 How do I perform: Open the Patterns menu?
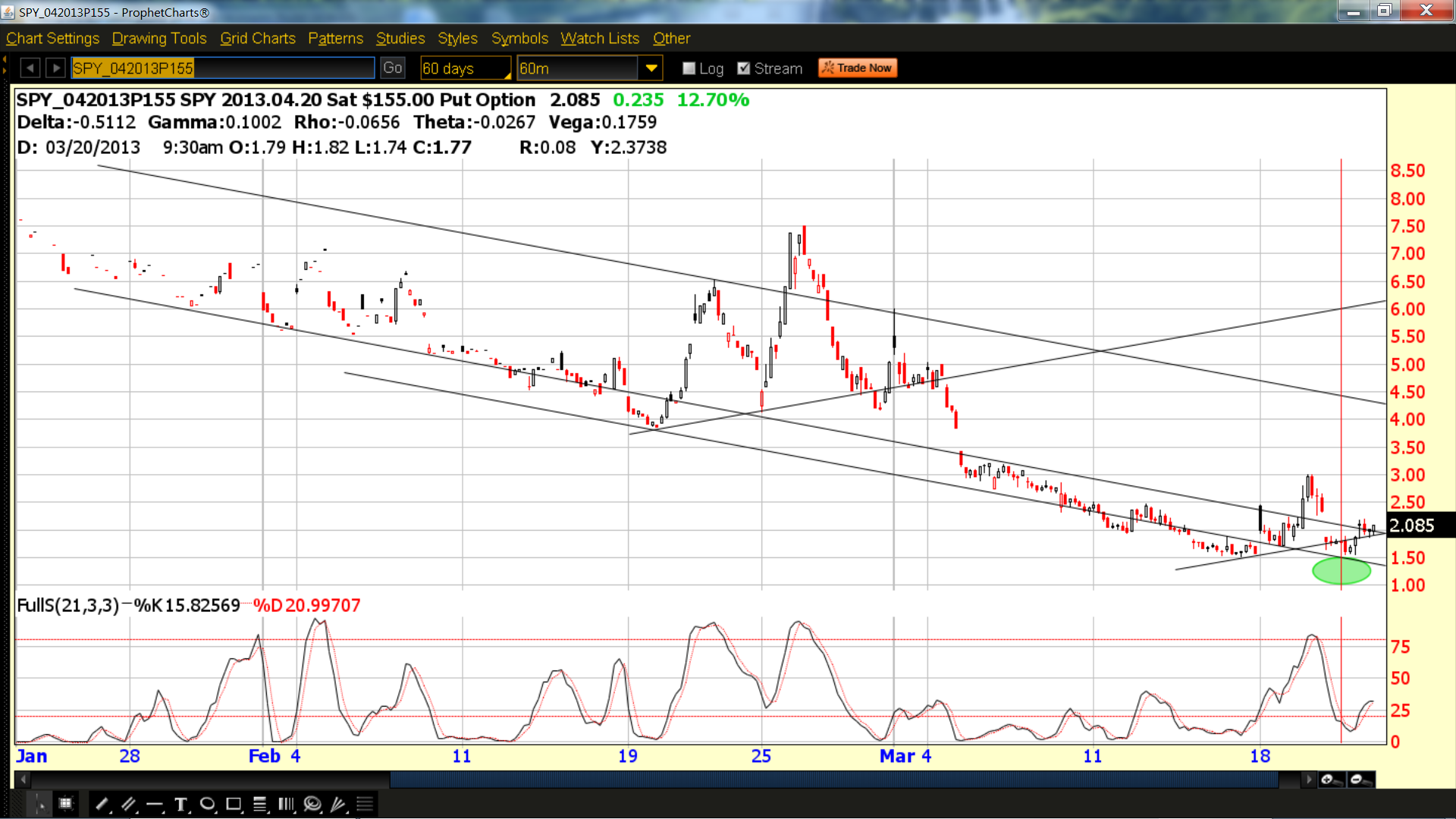pos(335,38)
